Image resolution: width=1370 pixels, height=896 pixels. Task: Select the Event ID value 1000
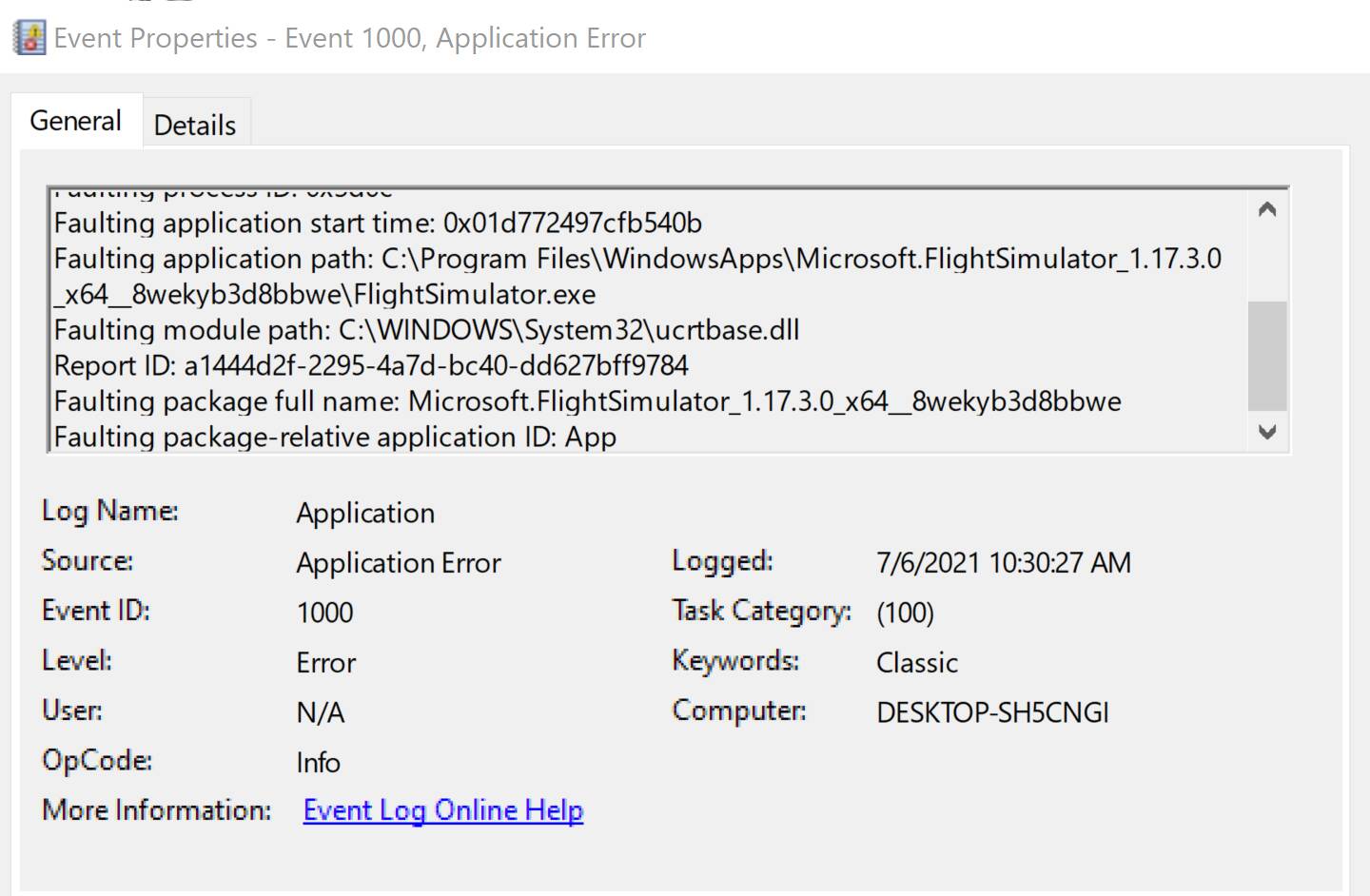coord(324,613)
